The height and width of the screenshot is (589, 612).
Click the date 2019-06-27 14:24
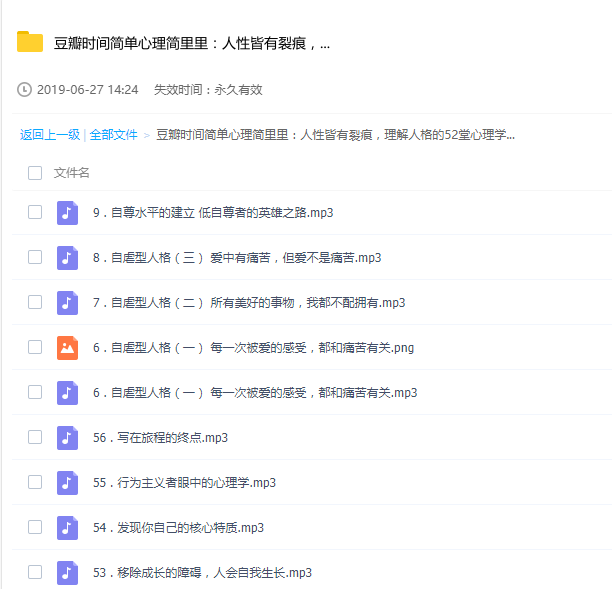87,90
